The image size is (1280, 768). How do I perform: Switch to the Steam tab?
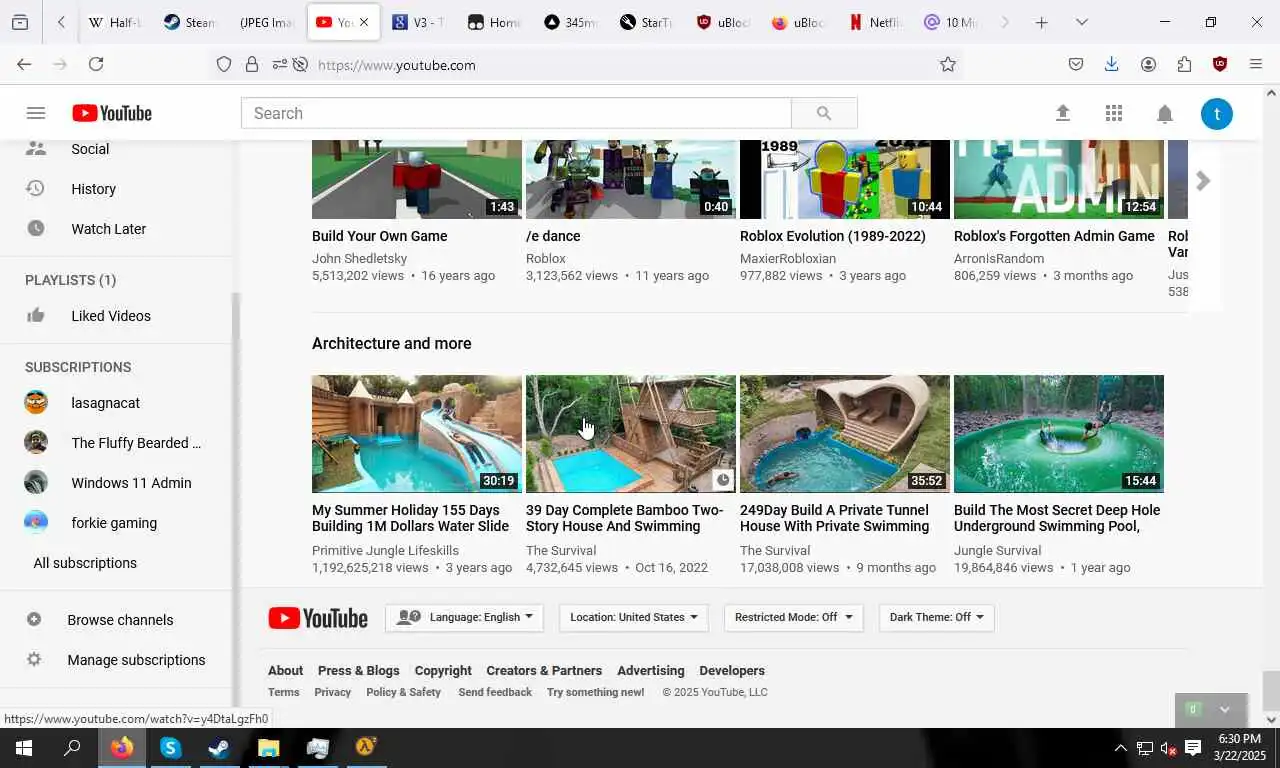point(190,22)
